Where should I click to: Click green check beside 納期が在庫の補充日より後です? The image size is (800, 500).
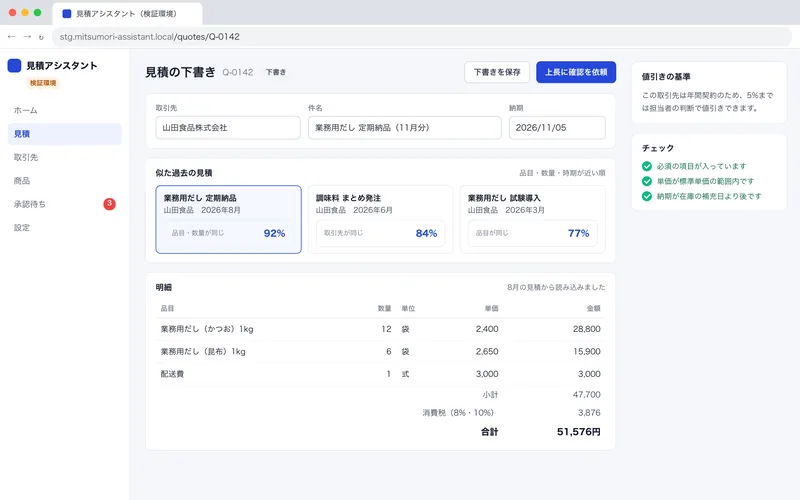click(x=647, y=196)
